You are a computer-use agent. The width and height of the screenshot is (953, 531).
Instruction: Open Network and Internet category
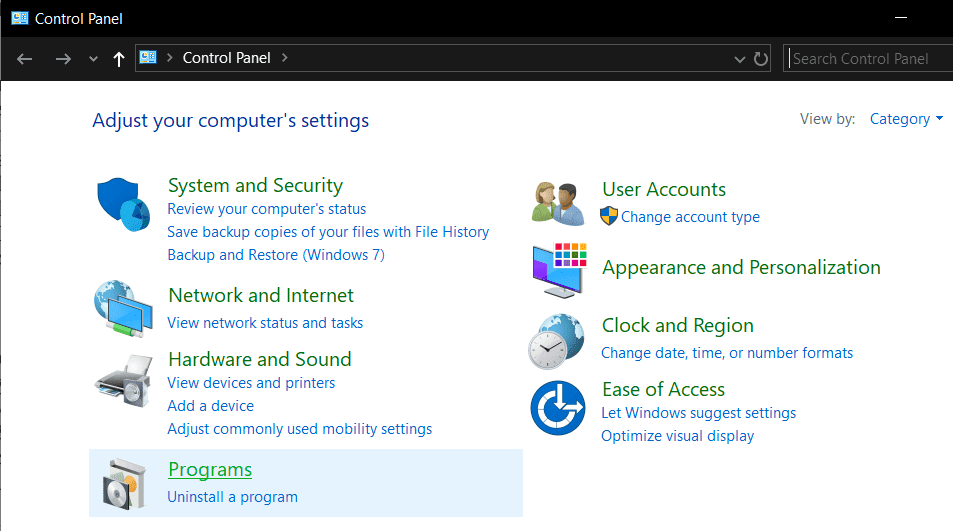pyautogui.click(x=261, y=295)
